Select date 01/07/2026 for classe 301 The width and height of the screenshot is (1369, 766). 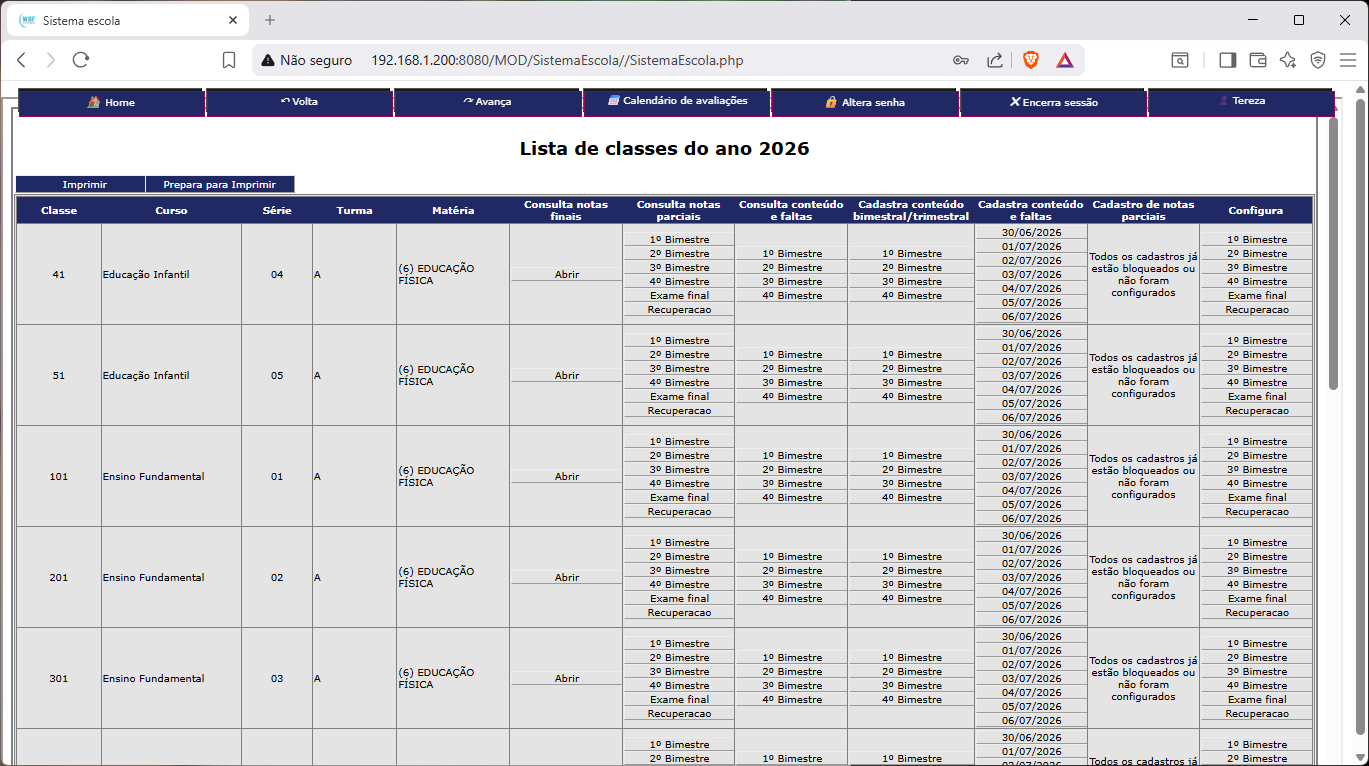coord(1031,650)
